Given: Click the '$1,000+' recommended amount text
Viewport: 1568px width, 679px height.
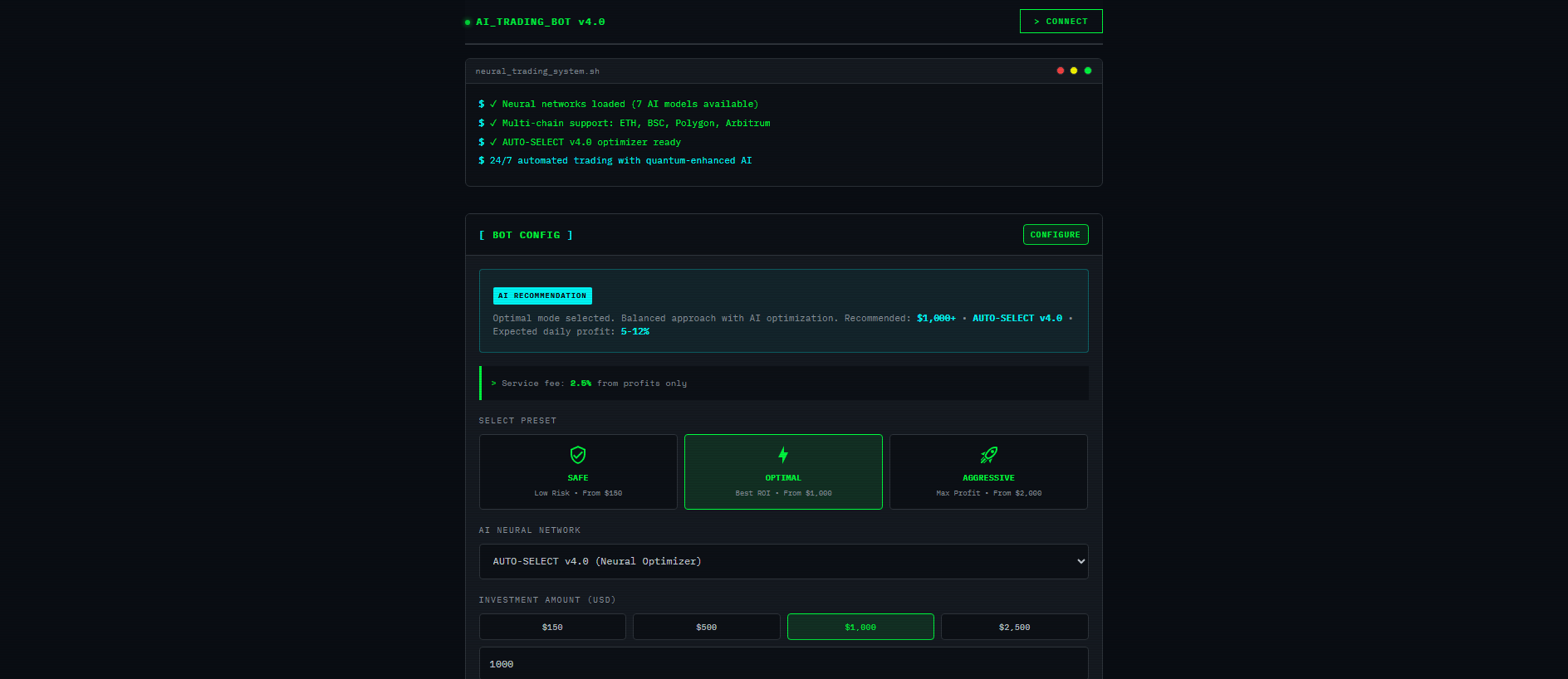Looking at the screenshot, I should (936, 319).
